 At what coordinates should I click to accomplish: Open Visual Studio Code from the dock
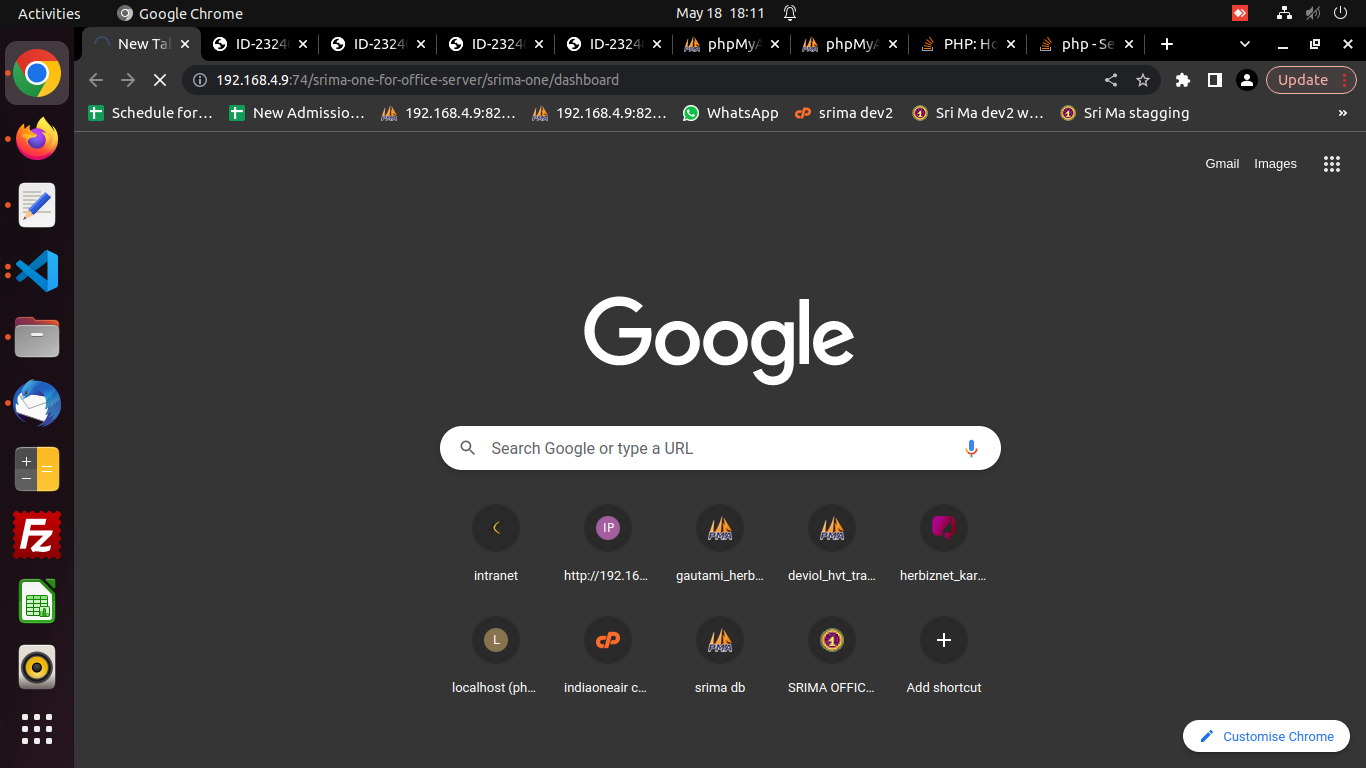[x=37, y=271]
